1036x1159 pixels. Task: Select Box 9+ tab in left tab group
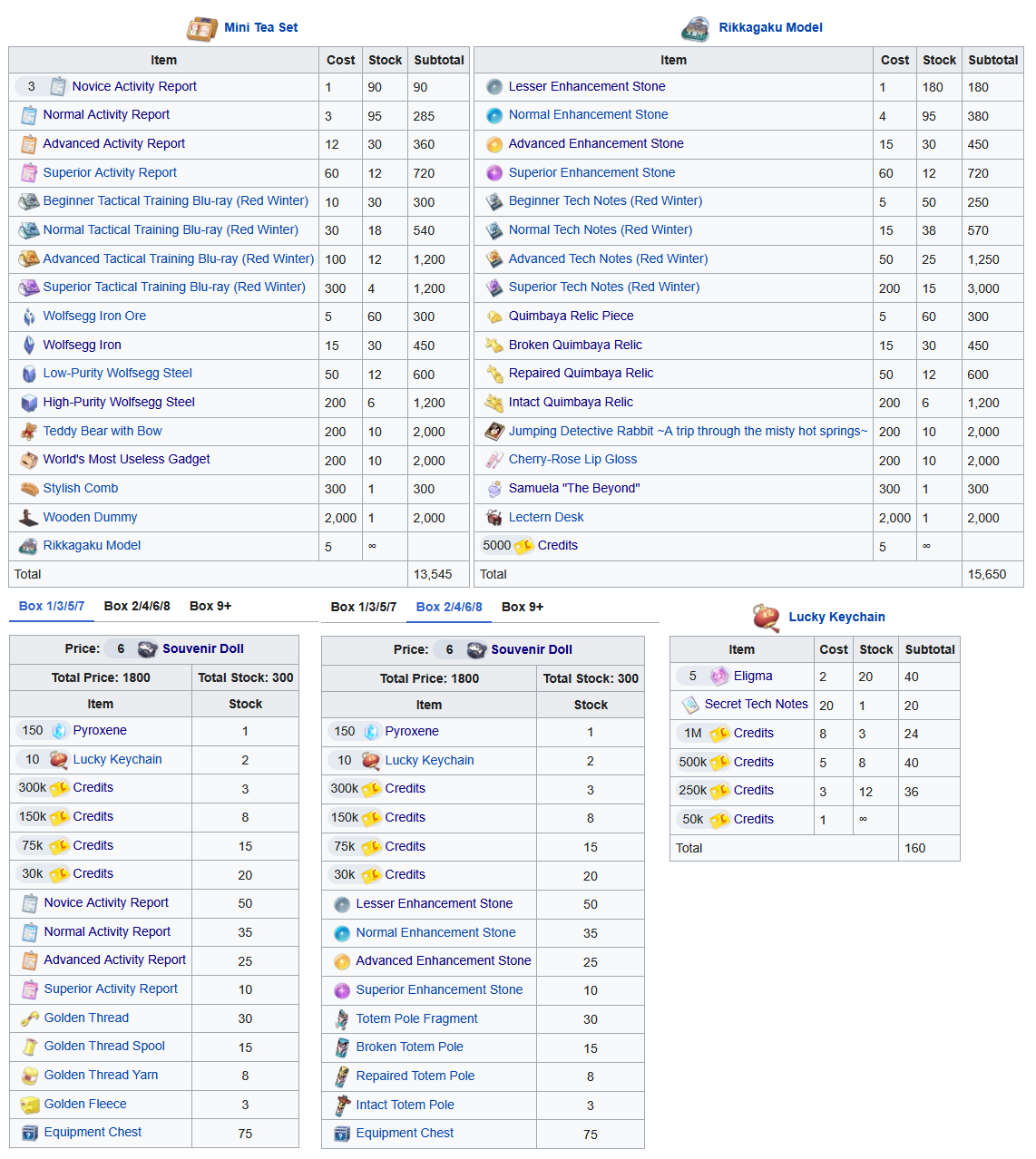point(210,606)
